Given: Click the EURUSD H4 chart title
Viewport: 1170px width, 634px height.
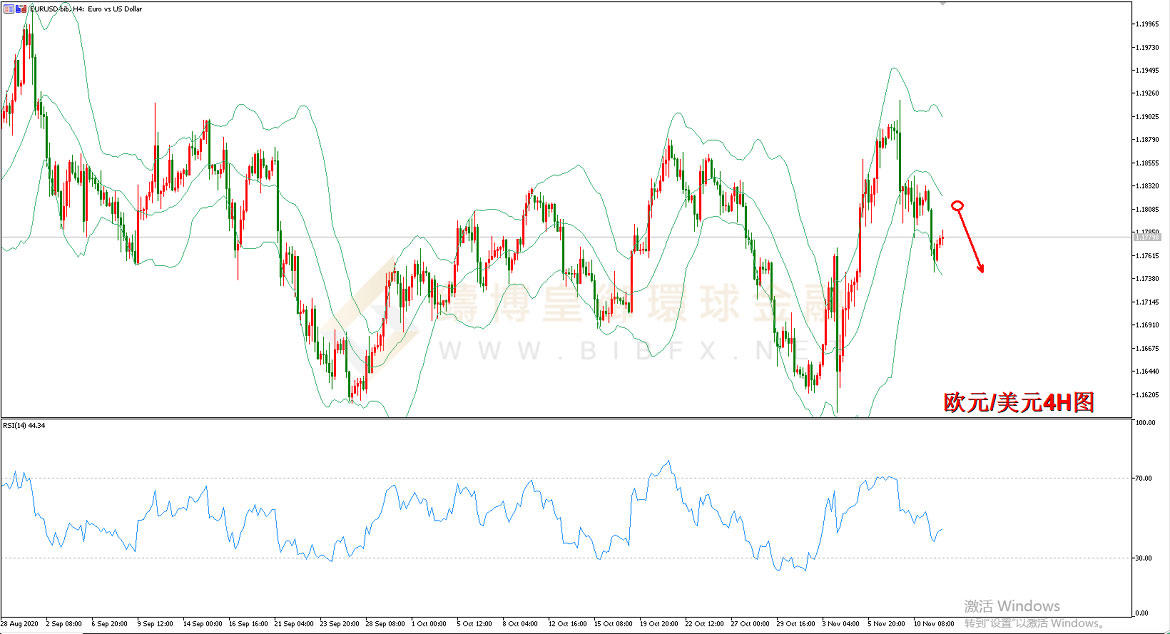Looking at the screenshot, I should coord(86,9).
